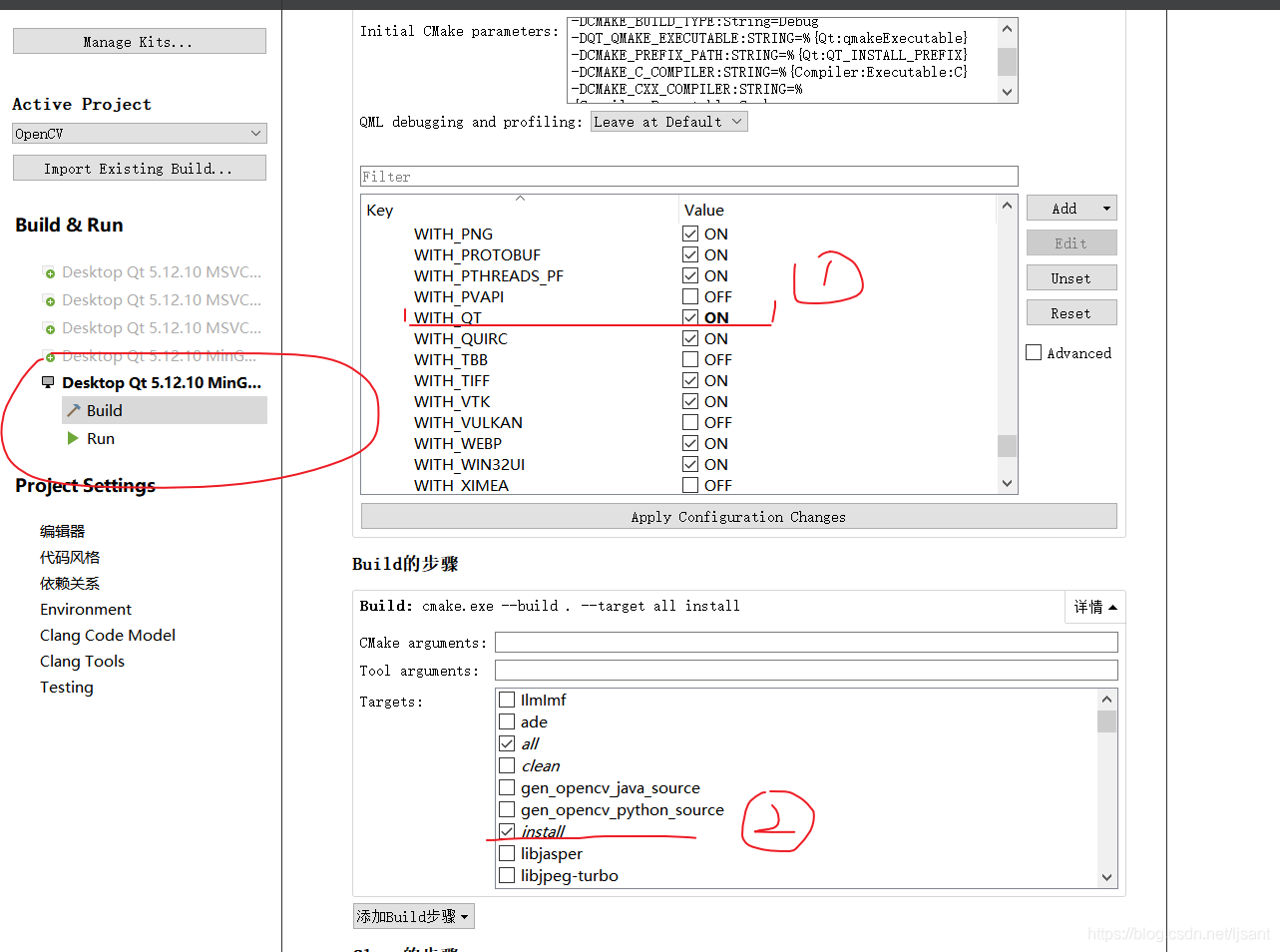The height and width of the screenshot is (952, 1280).
Task: Check the ade target checkbox
Action: point(507,721)
